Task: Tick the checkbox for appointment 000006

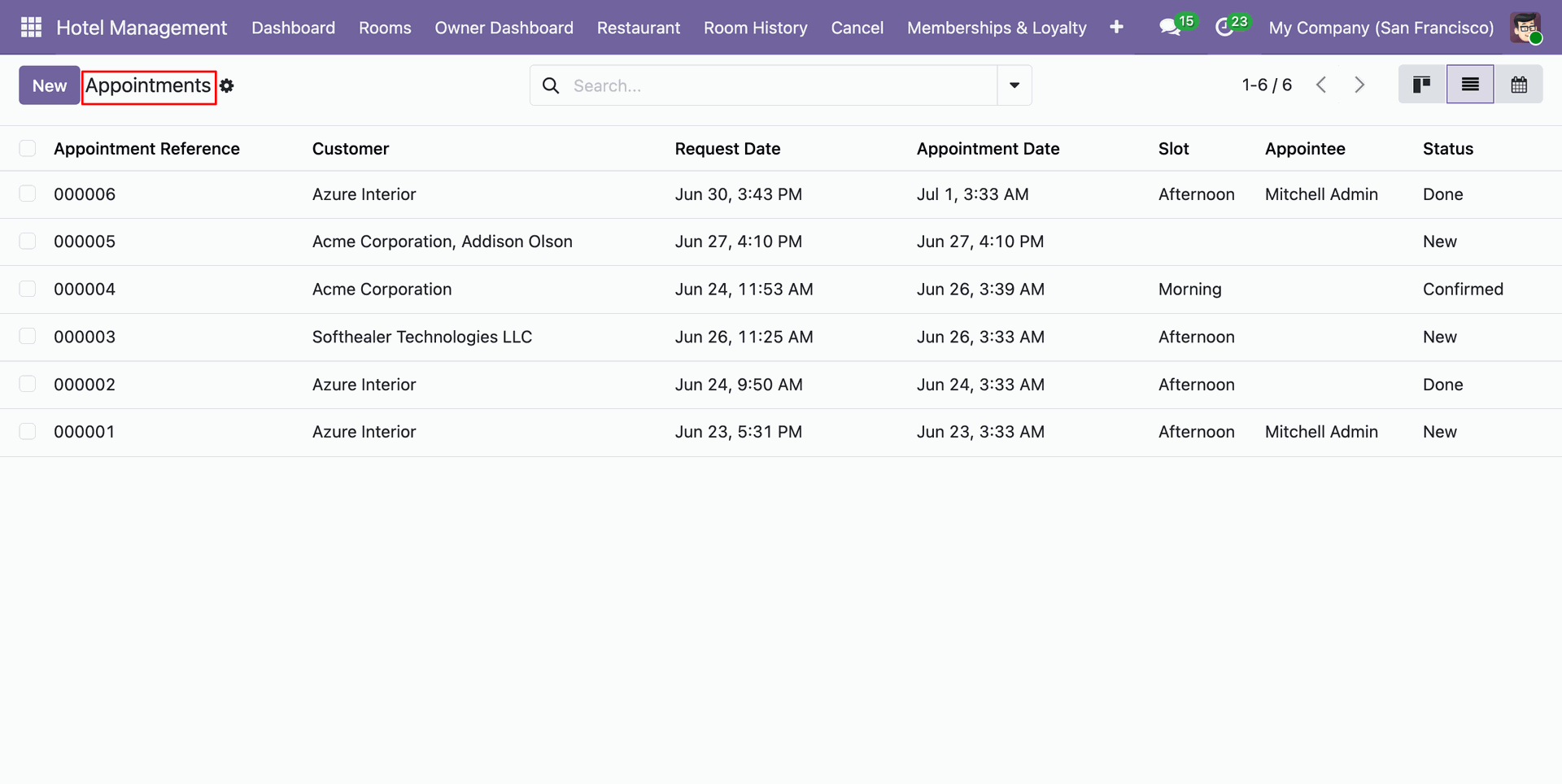Action: tap(28, 194)
